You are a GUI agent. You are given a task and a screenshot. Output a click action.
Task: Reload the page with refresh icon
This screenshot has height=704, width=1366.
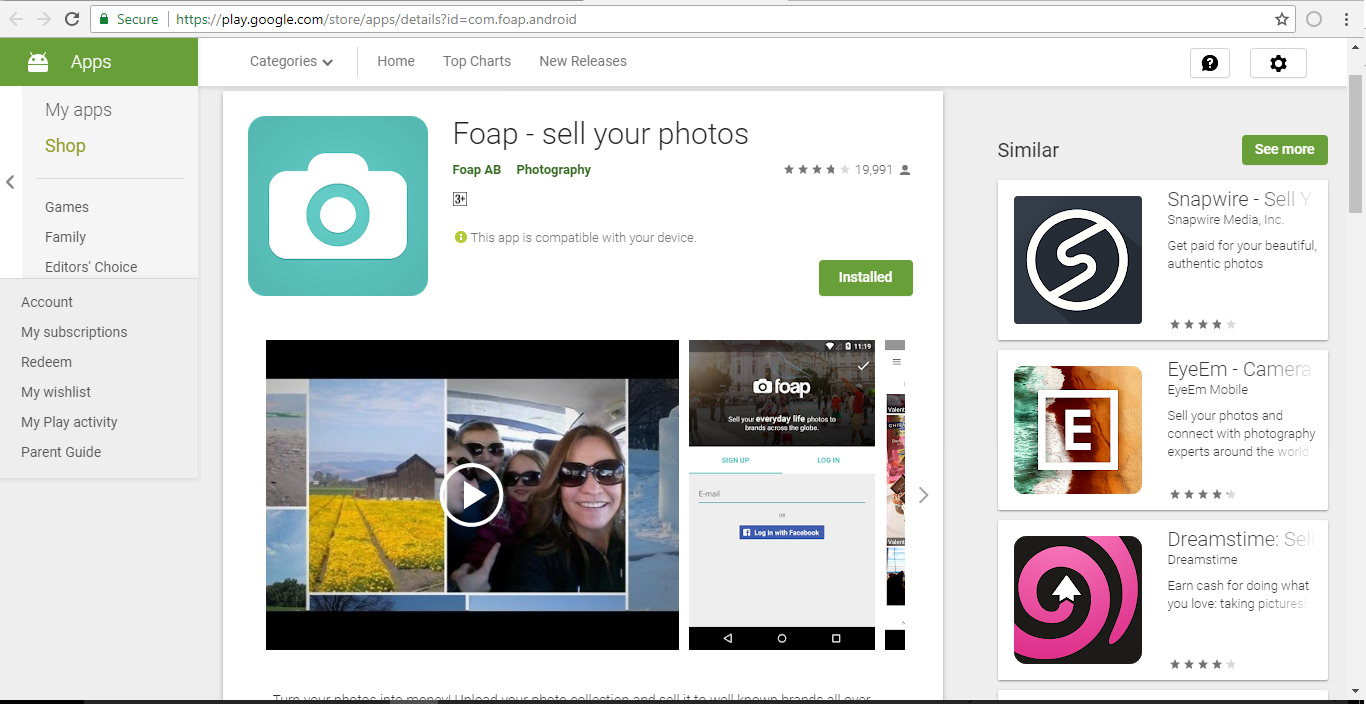point(72,19)
